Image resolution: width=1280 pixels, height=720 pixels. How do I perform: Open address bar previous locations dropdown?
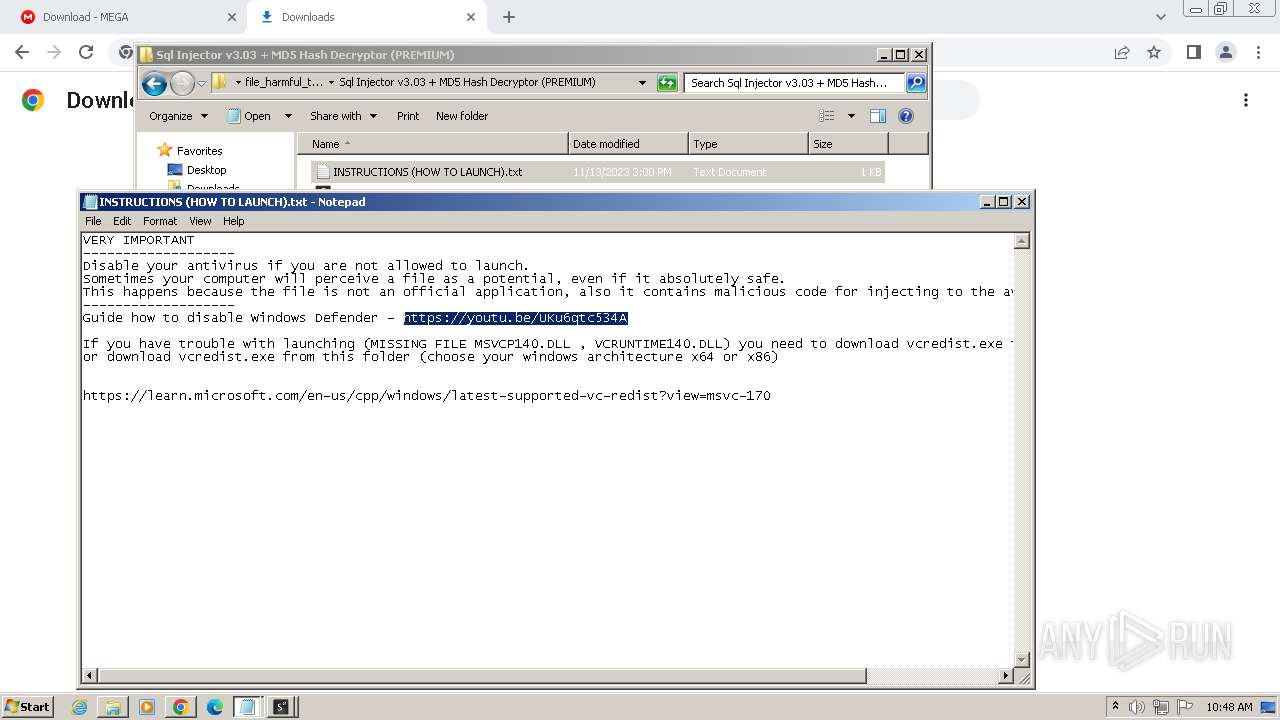click(x=642, y=83)
